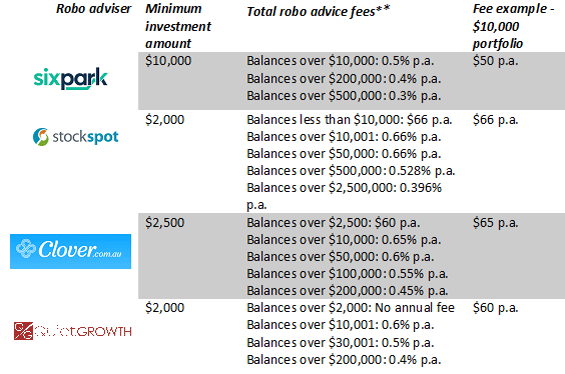Select 'Balances over $2,000: No annual fee' line
This screenshot has width=565, height=374.
351,308
